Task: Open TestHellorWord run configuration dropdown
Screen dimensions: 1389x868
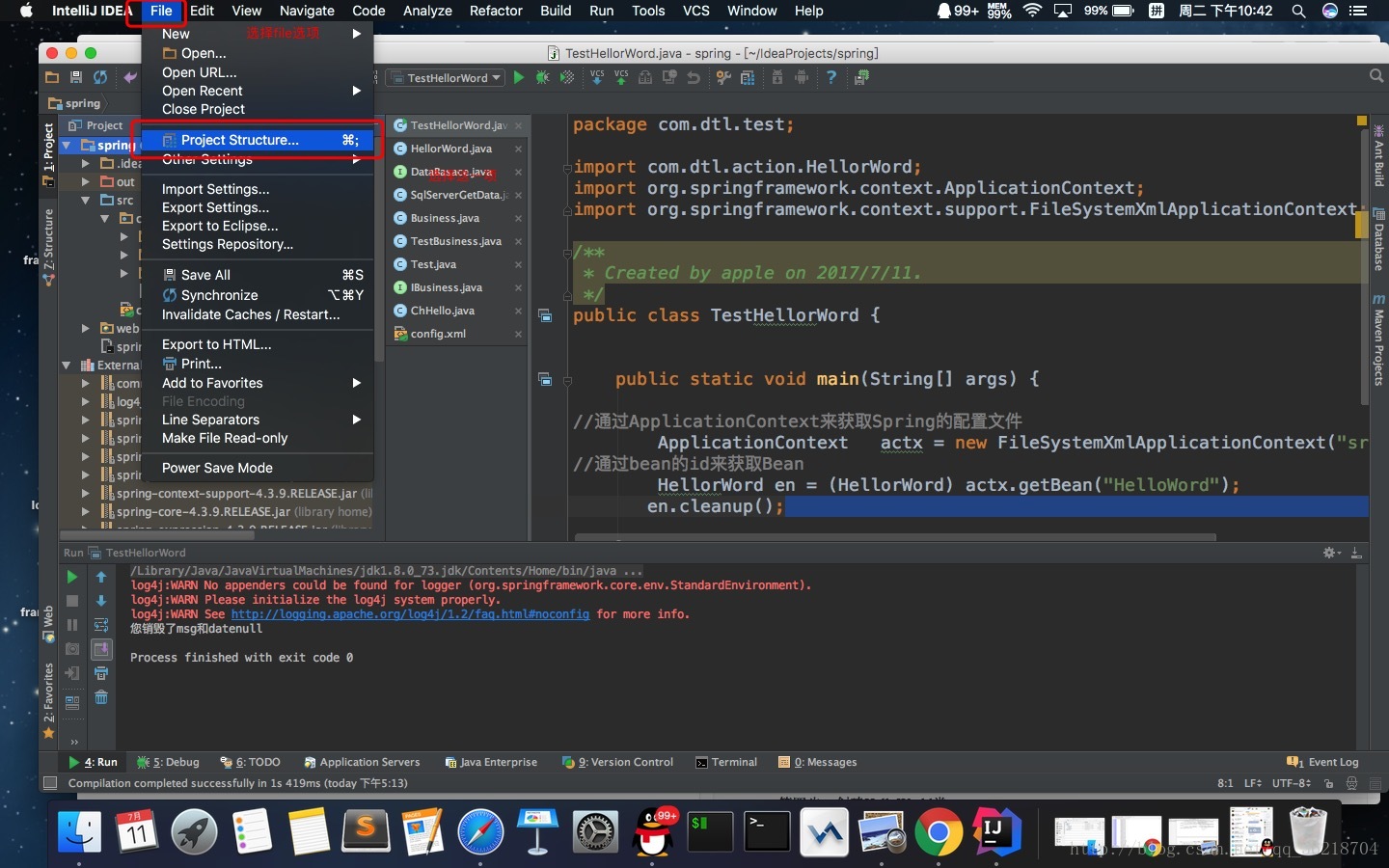Action: pos(448,78)
